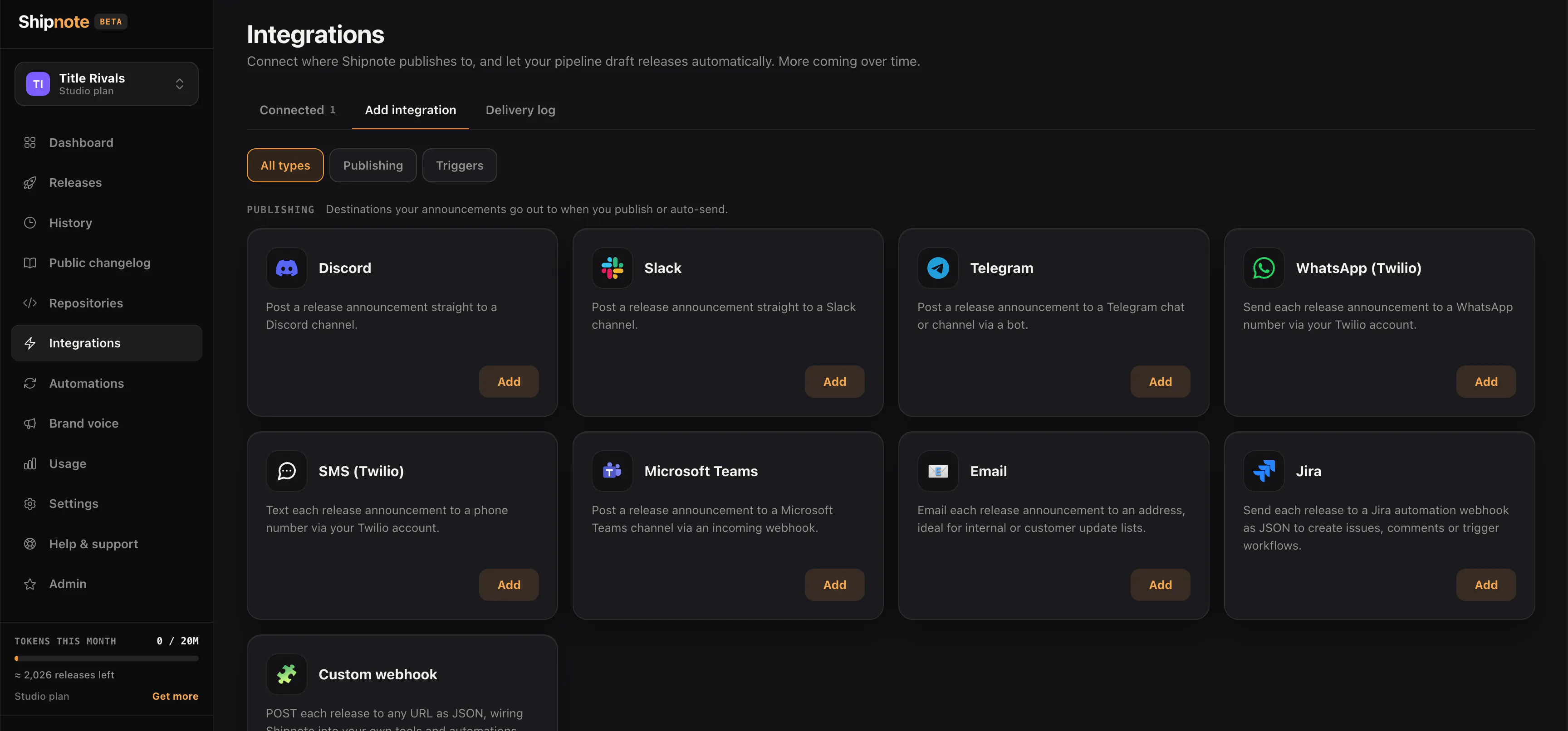Click the Telegram paper plane icon
This screenshot has width=1568, height=731.
[938, 268]
